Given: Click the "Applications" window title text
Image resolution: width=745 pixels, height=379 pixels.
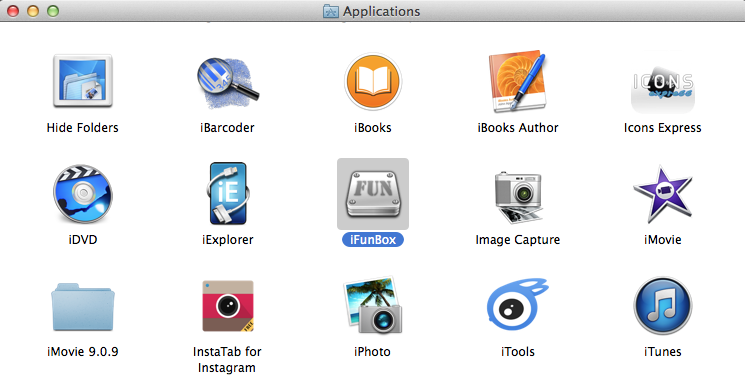Looking at the screenshot, I should click(382, 11).
